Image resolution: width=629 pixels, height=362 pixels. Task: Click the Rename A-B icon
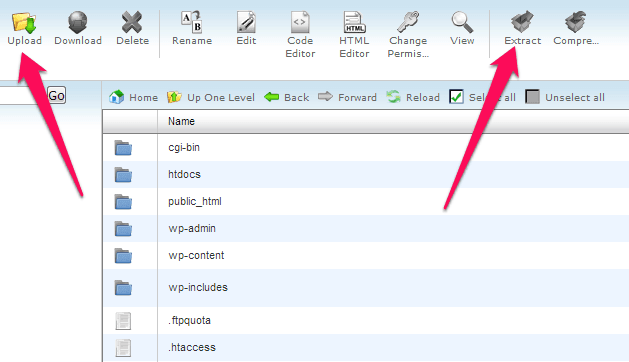click(192, 22)
